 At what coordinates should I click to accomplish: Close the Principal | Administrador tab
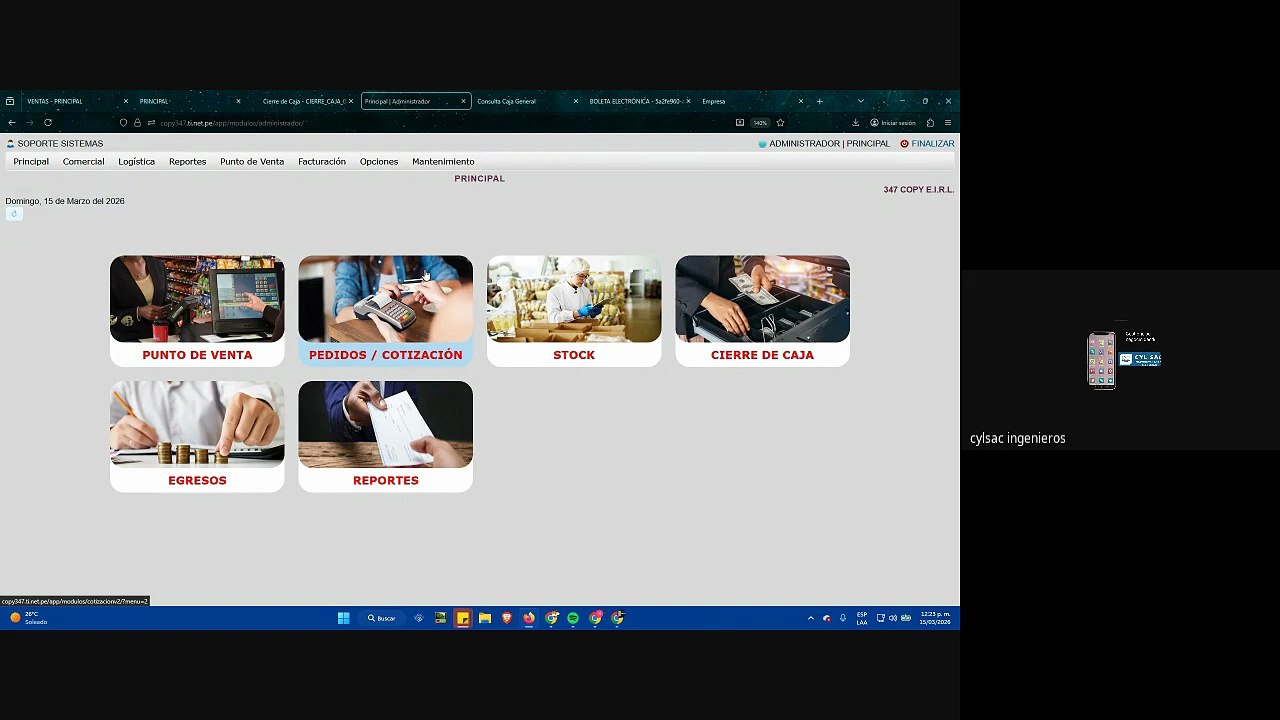click(463, 101)
